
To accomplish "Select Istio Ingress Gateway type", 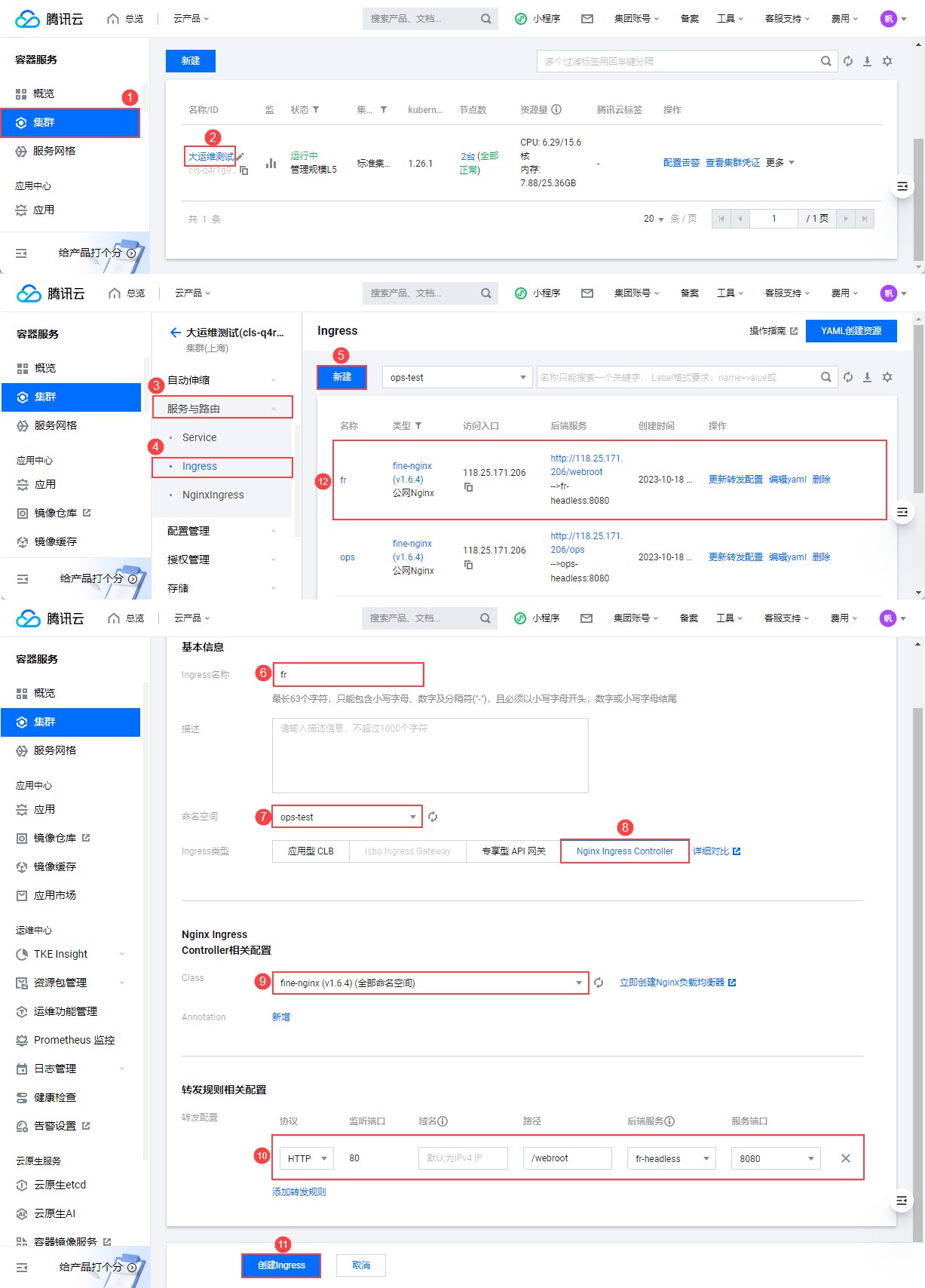I will tap(408, 851).
